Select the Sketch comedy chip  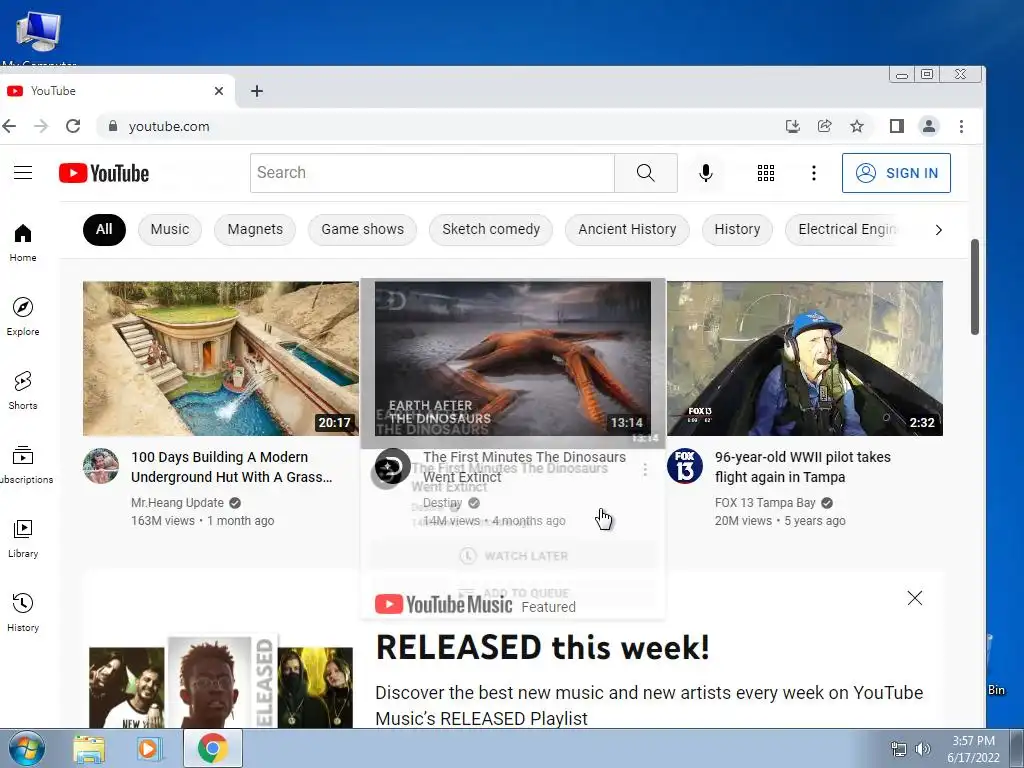(x=491, y=230)
